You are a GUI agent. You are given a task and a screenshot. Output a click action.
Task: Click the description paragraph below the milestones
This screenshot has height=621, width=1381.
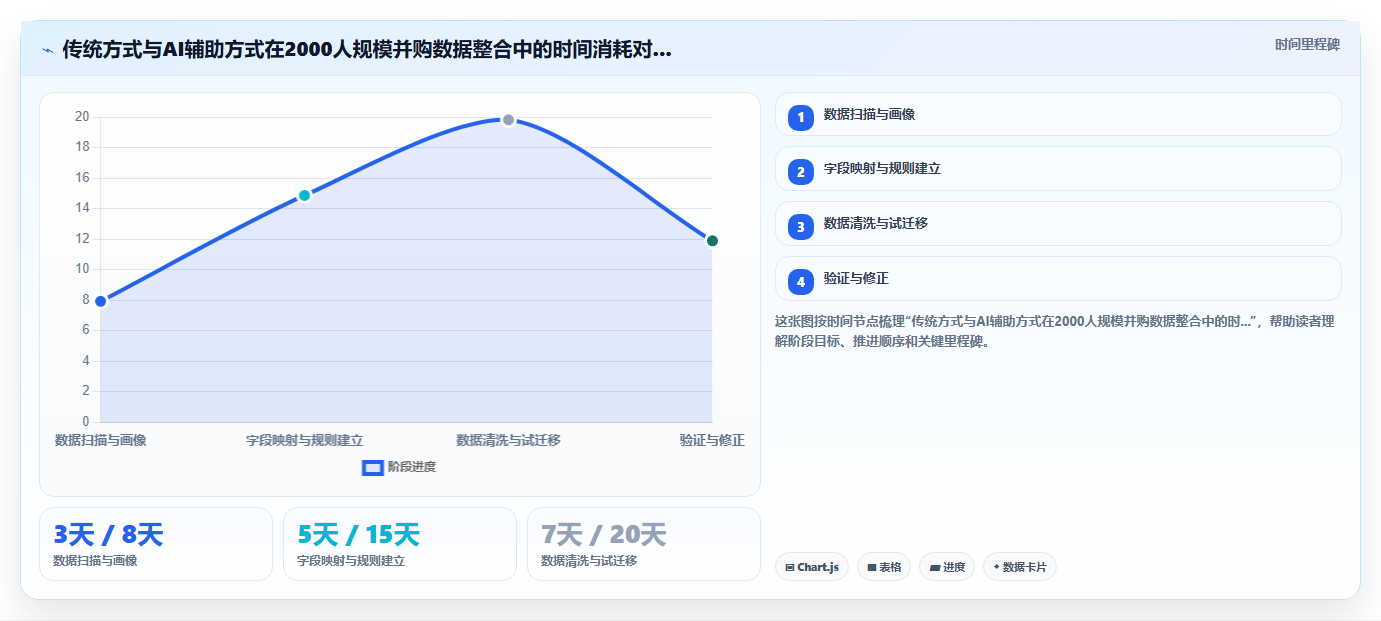point(1055,331)
